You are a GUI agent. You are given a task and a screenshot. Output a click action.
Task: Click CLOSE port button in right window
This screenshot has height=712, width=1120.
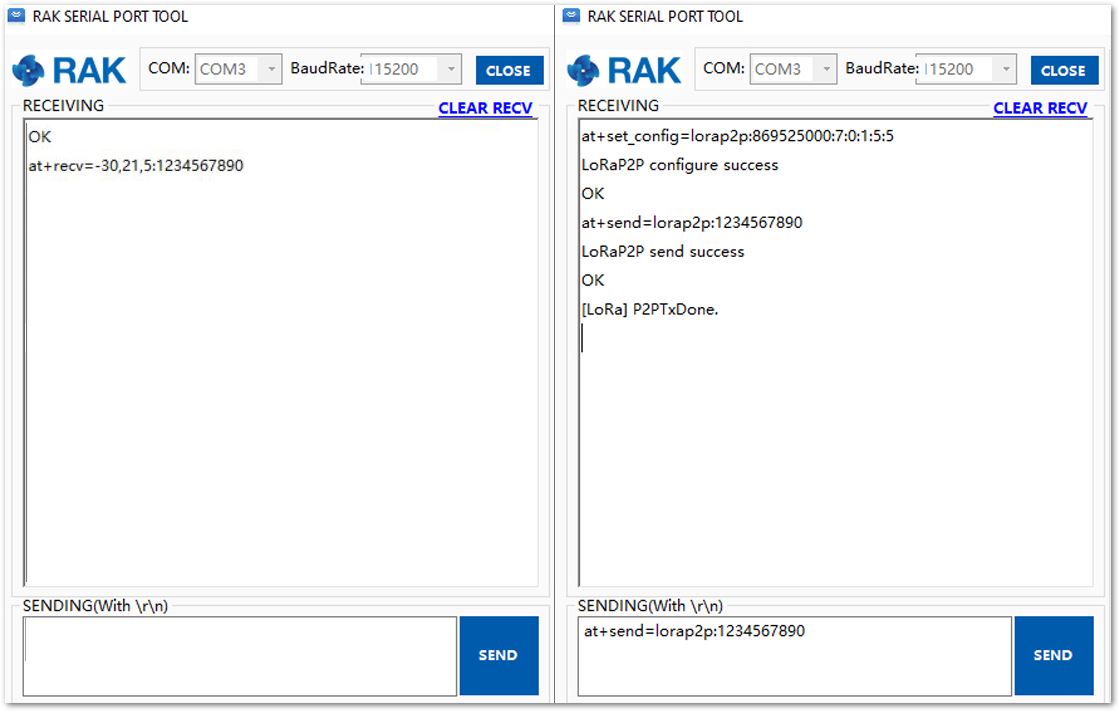pos(1064,70)
